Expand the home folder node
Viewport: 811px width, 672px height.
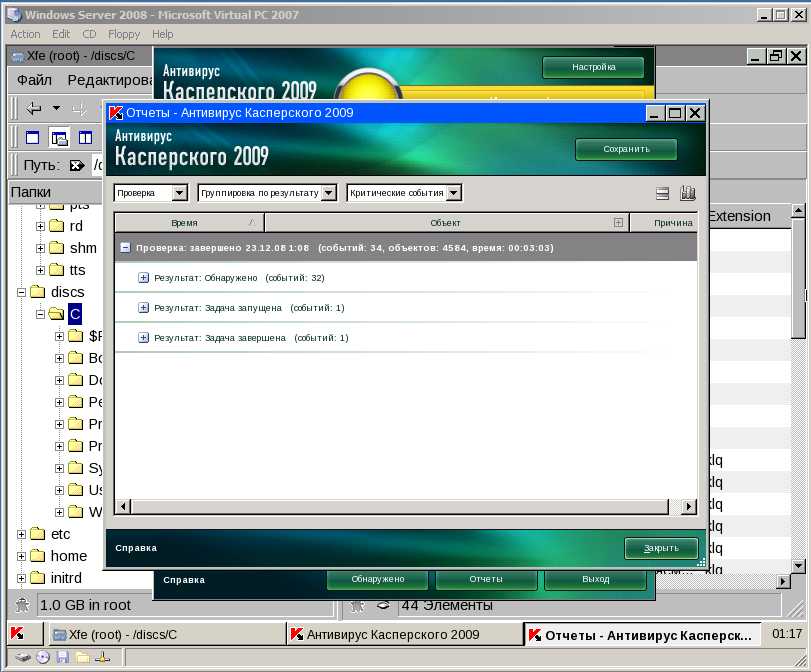click(21, 557)
